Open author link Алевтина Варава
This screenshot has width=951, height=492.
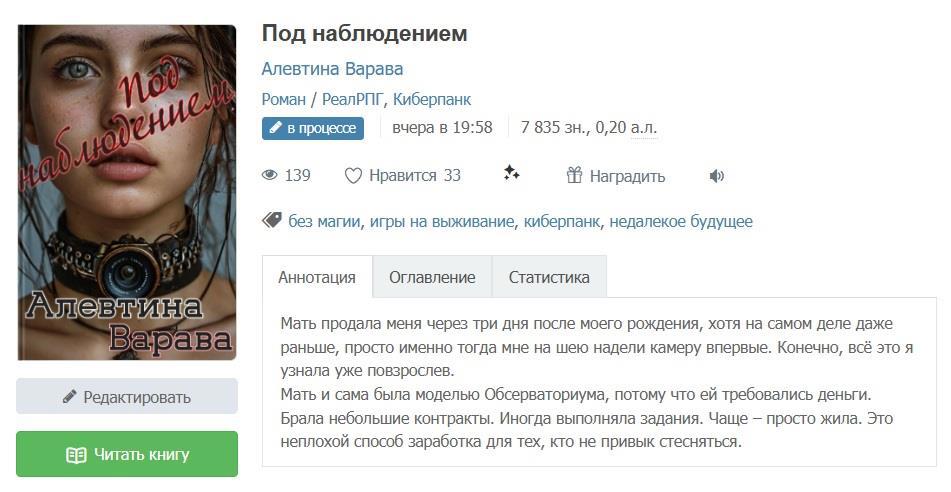coord(332,69)
